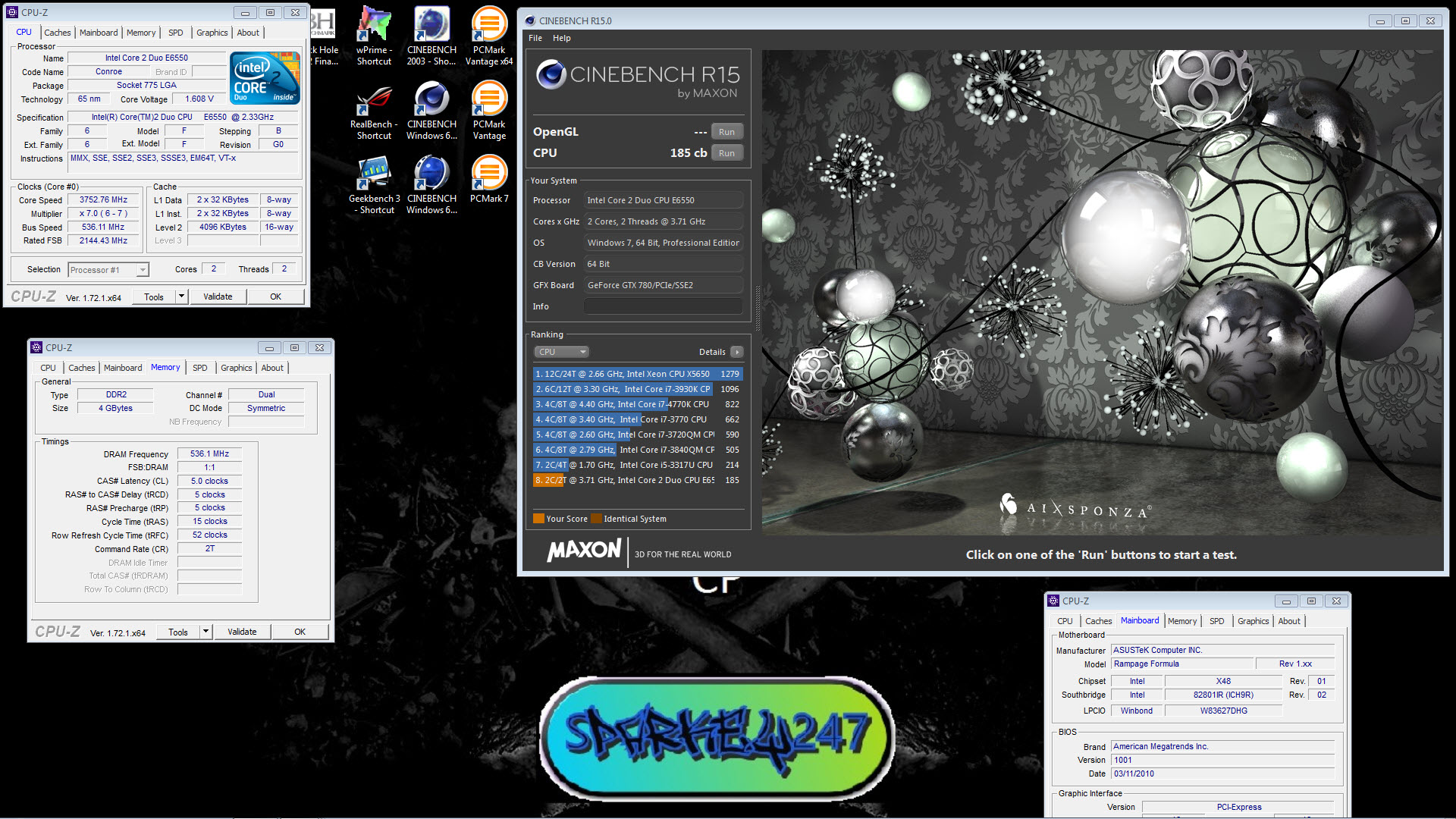Viewport: 1456px width, 819px height.
Task: Select Graphics tab in Mainboard CPU-Z window
Action: click(x=1253, y=621)
